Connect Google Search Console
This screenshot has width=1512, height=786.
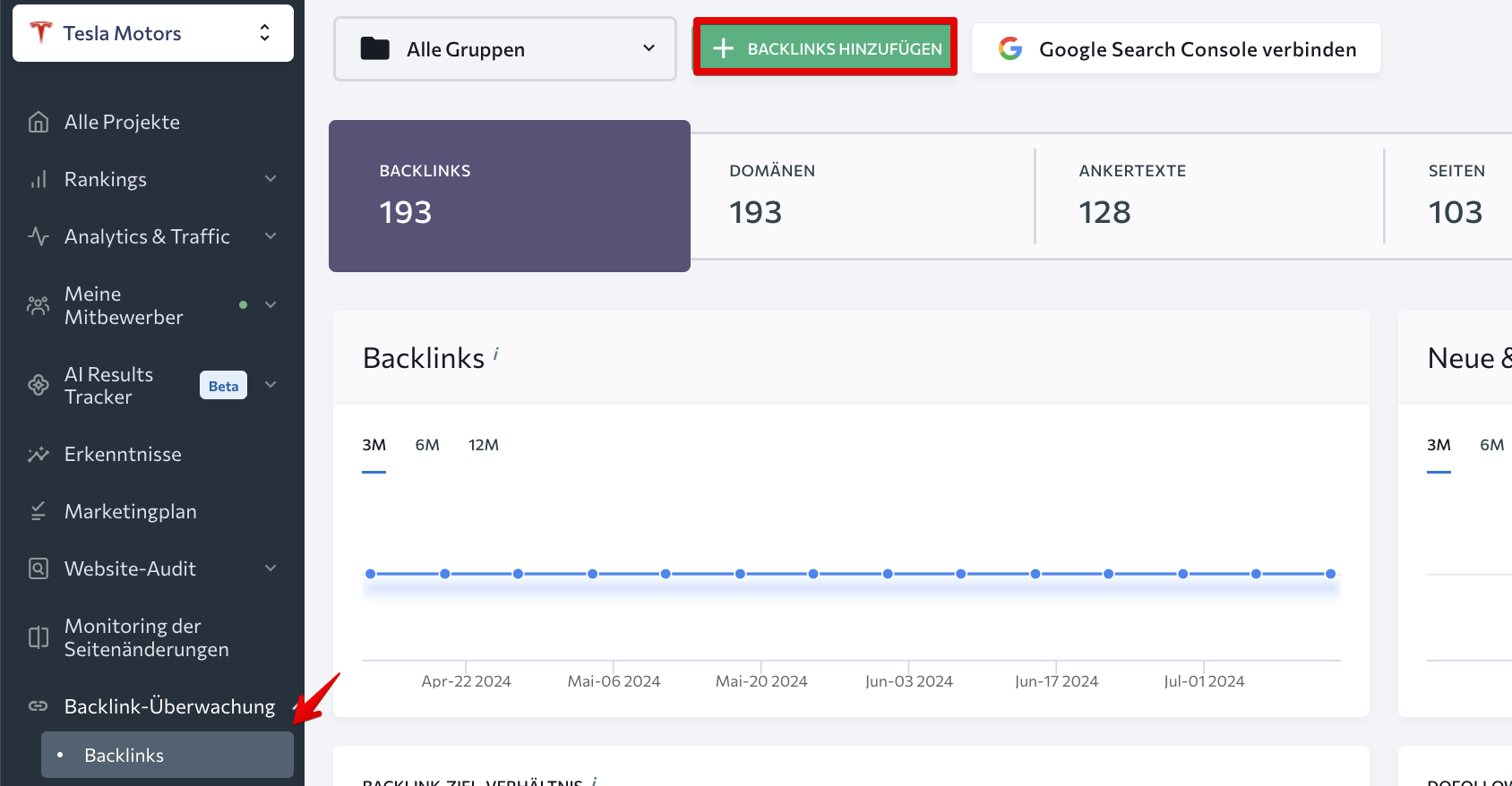[1176, 48]
